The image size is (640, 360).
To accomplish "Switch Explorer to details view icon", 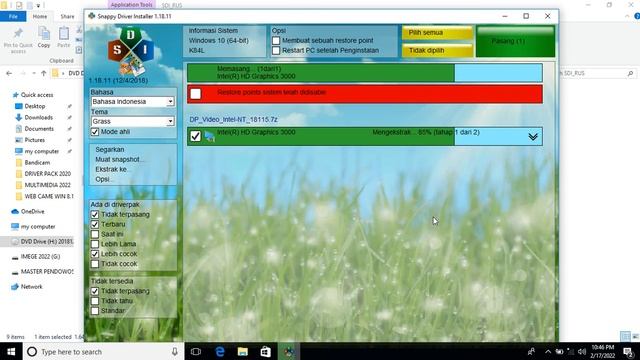I will pyautogui.click(x=625, y=336).
